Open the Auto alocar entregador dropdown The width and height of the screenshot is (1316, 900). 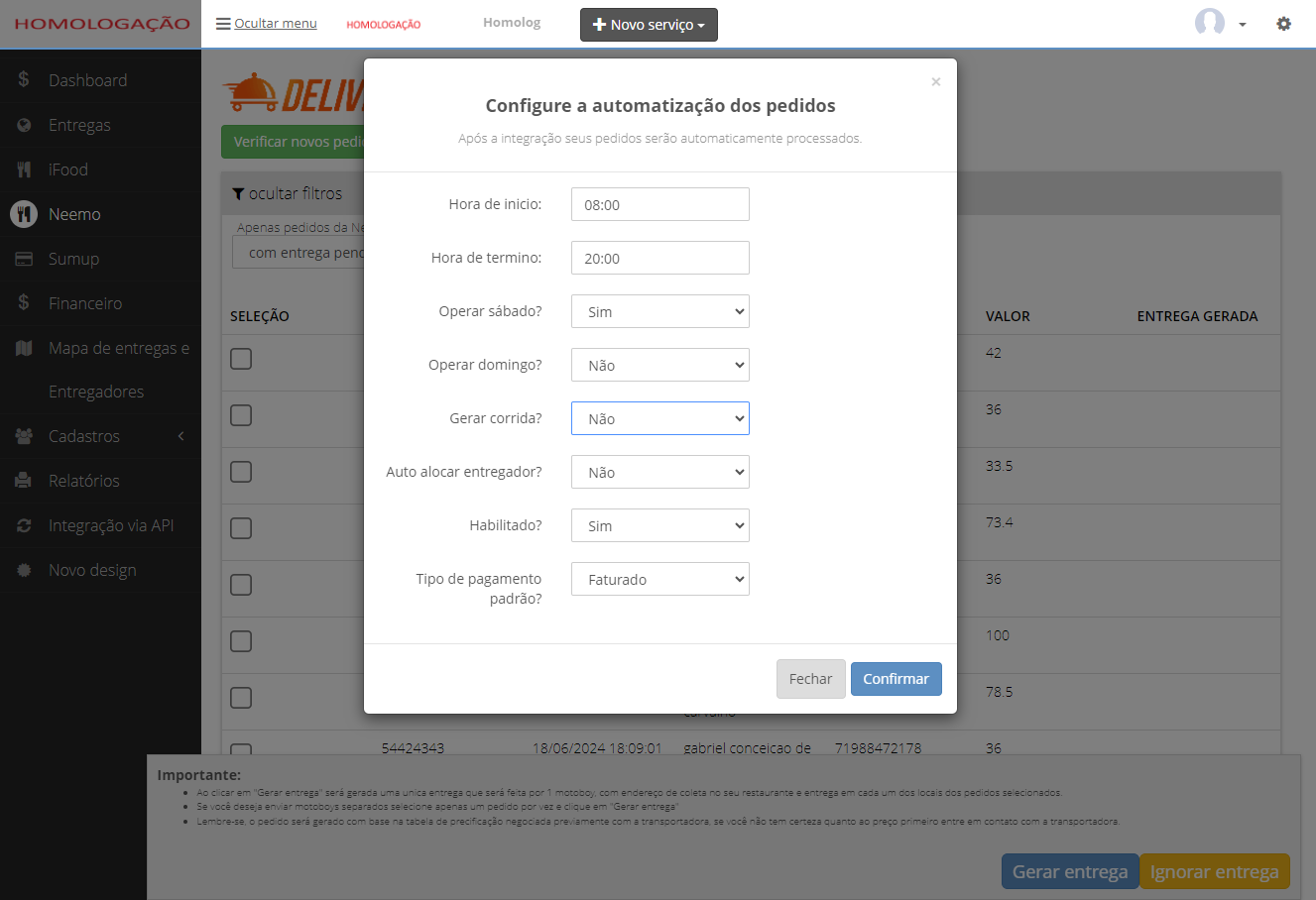(x=660, y=472)
